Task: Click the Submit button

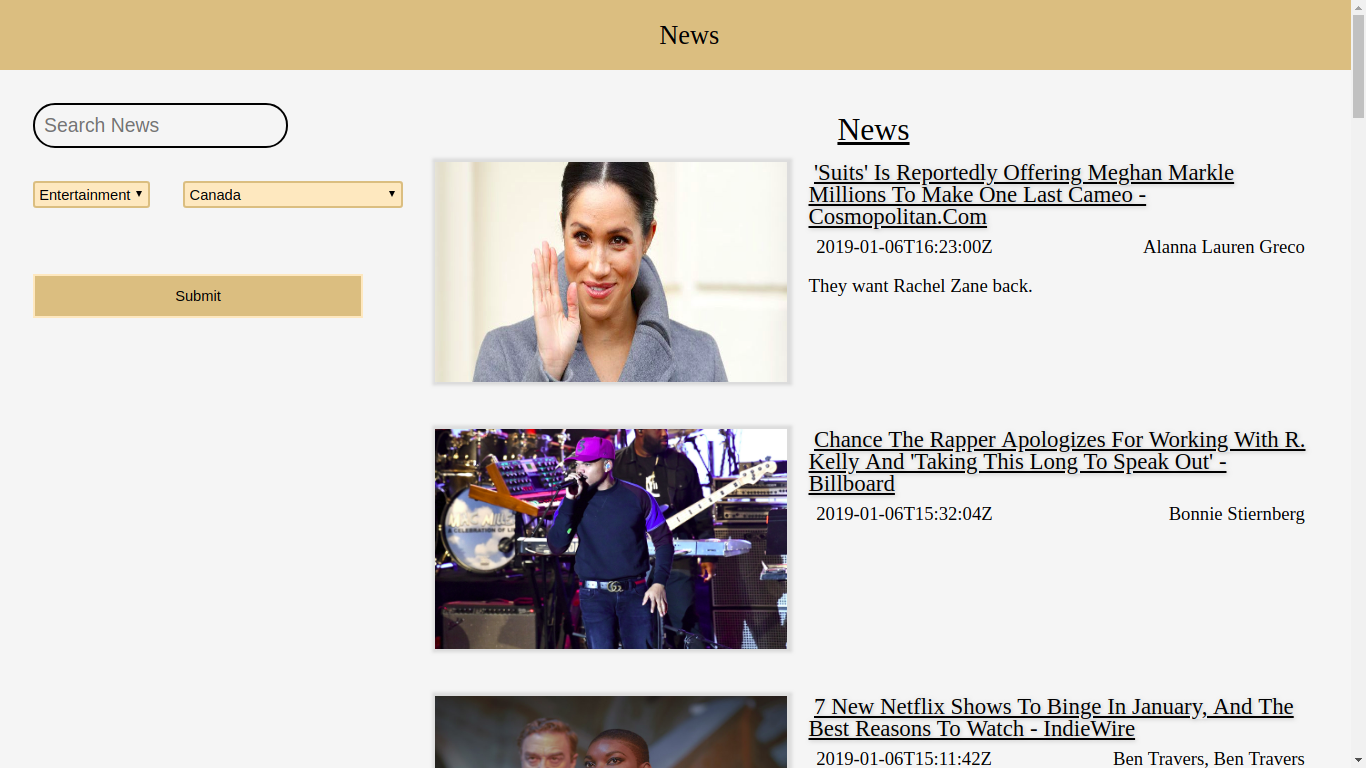Action: pos(198,296)
